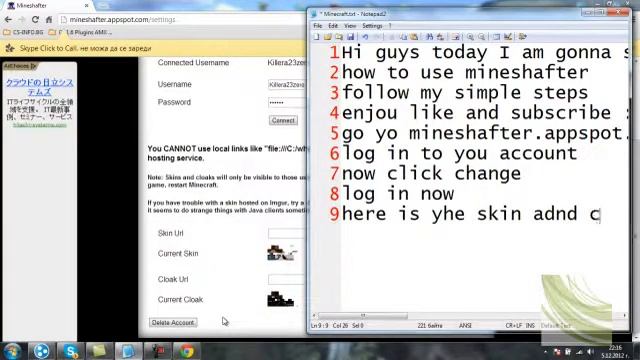
Task: Click the Open file icon in Notepad2 toolbar
Action: click(x=328, y=37)
